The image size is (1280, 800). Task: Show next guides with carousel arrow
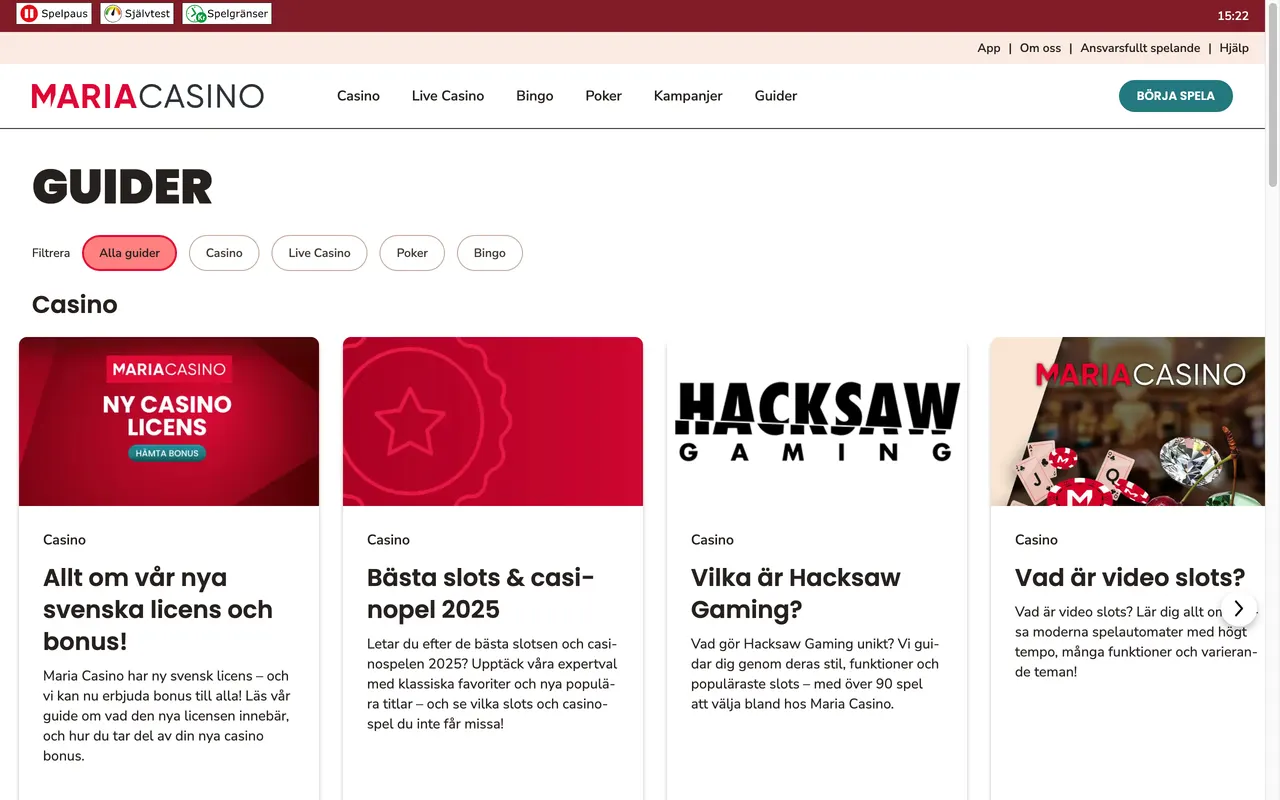coord(1239,608)
